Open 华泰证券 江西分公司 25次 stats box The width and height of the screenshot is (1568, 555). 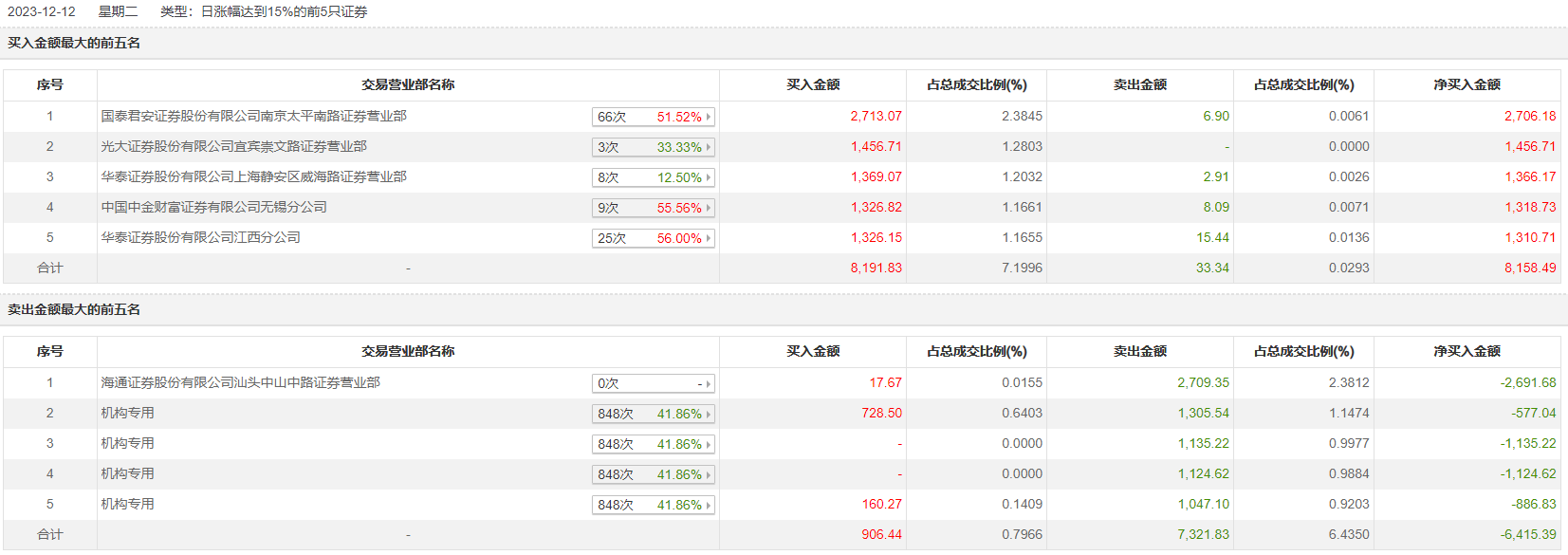(653, 238)
